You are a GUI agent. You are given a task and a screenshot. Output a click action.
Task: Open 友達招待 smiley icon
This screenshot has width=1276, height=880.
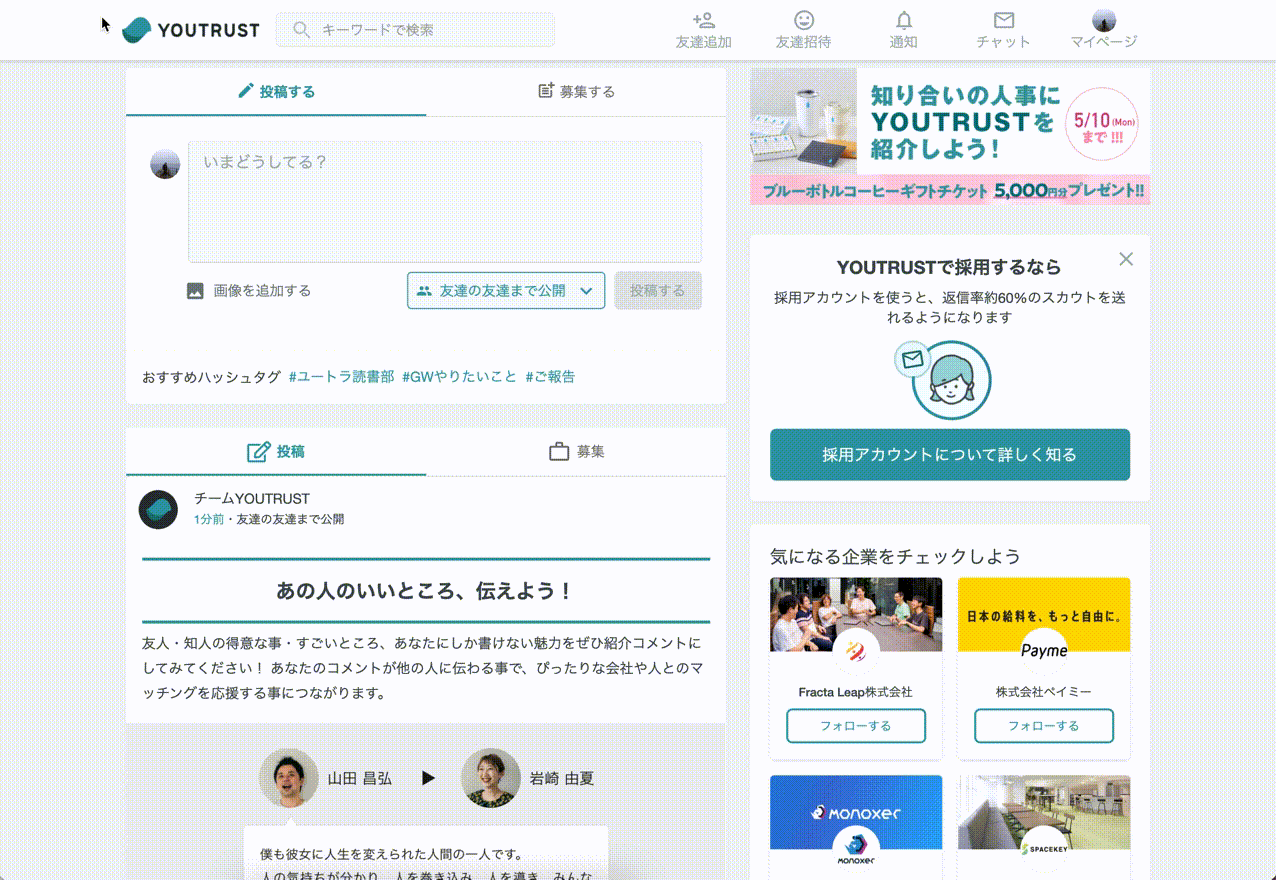[x=803, y=20]
